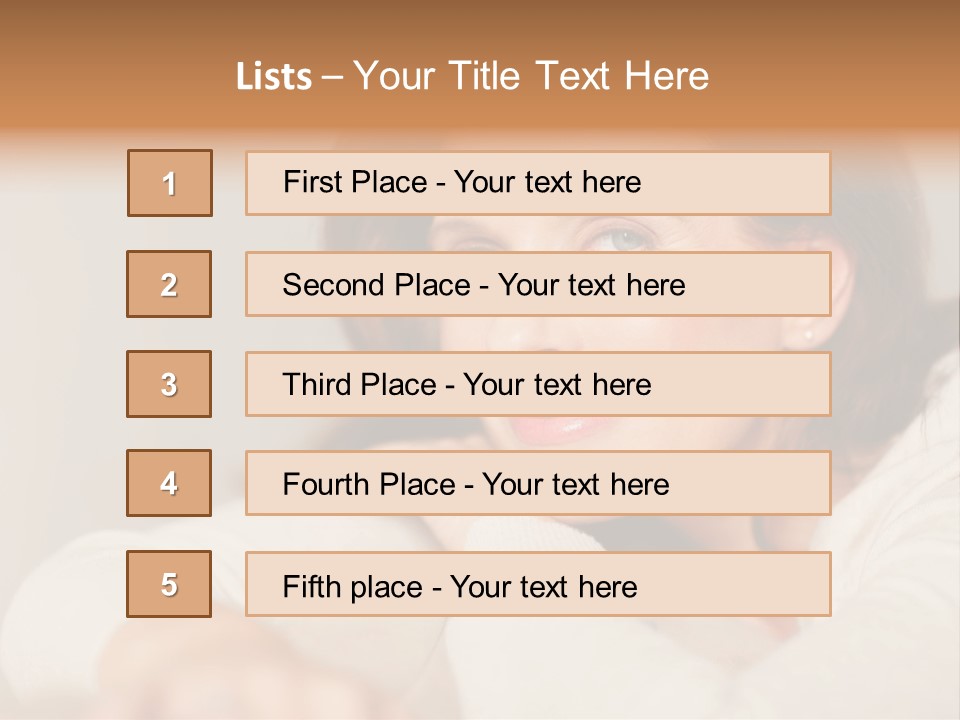Click the pearl earring in the photo
This screenshot has width=960, height=720.
click(x=808, y=335)
